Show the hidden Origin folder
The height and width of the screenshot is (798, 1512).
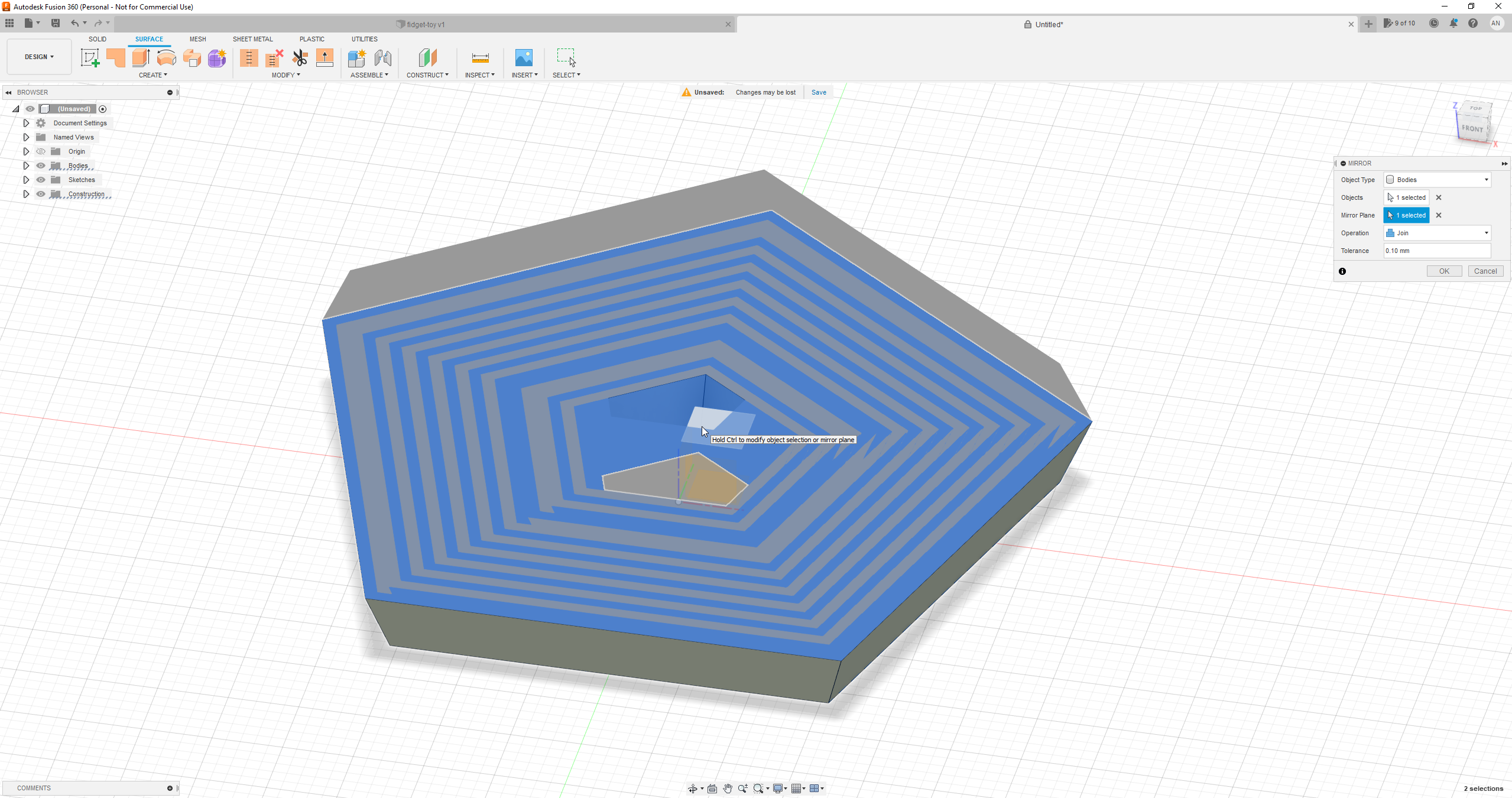coord(41,151)
